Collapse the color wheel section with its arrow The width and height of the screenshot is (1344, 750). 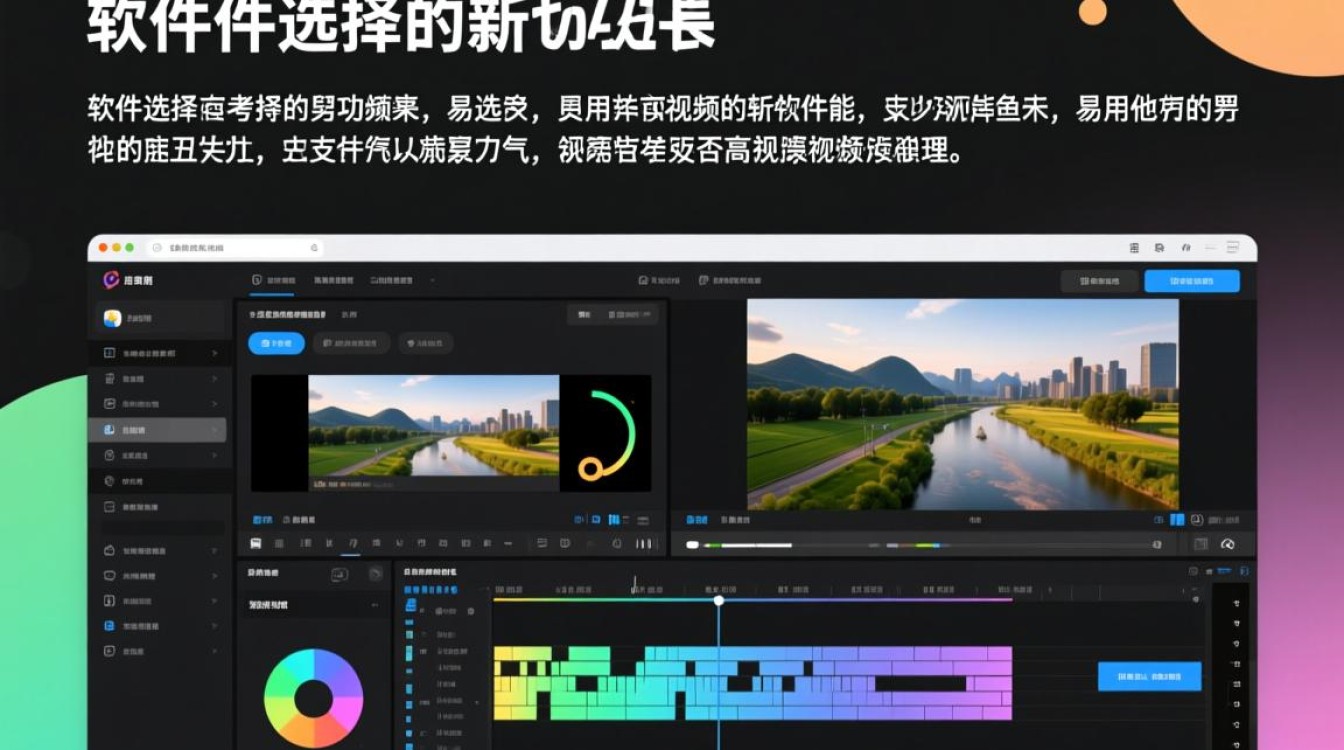[x=374, y=605]
